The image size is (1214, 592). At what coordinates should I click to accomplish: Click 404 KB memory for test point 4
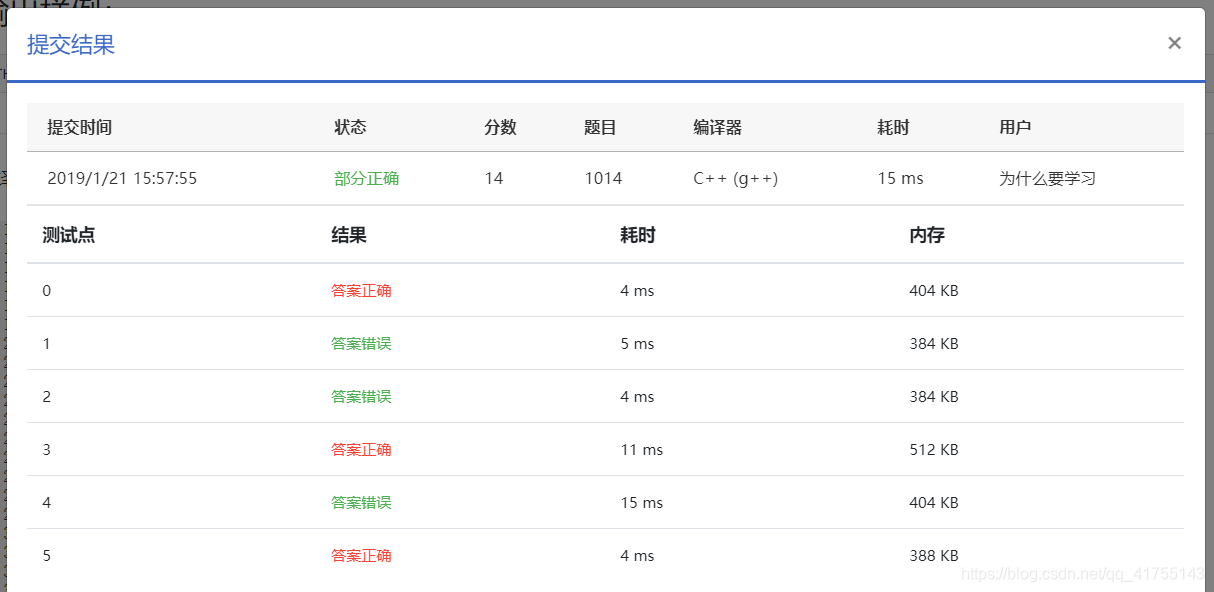tap(934, 503)
